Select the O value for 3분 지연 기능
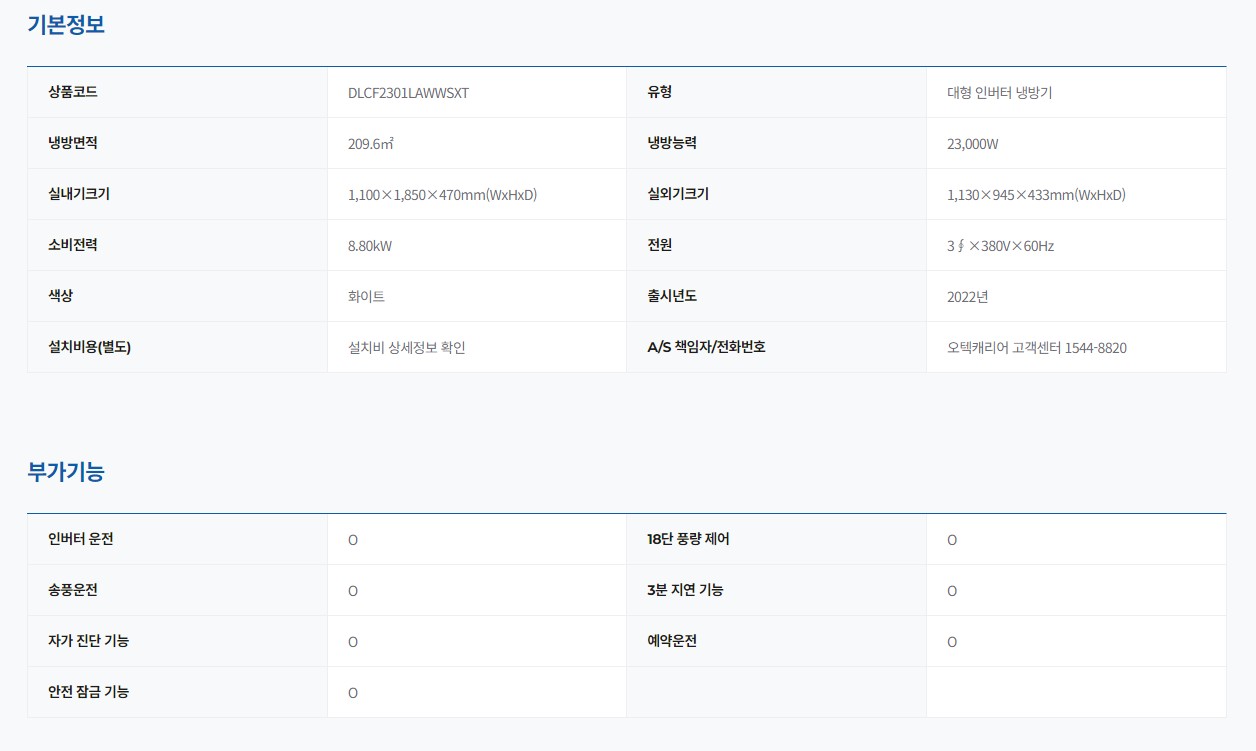Screen dimensions: 1256x751 click(952, 591)
